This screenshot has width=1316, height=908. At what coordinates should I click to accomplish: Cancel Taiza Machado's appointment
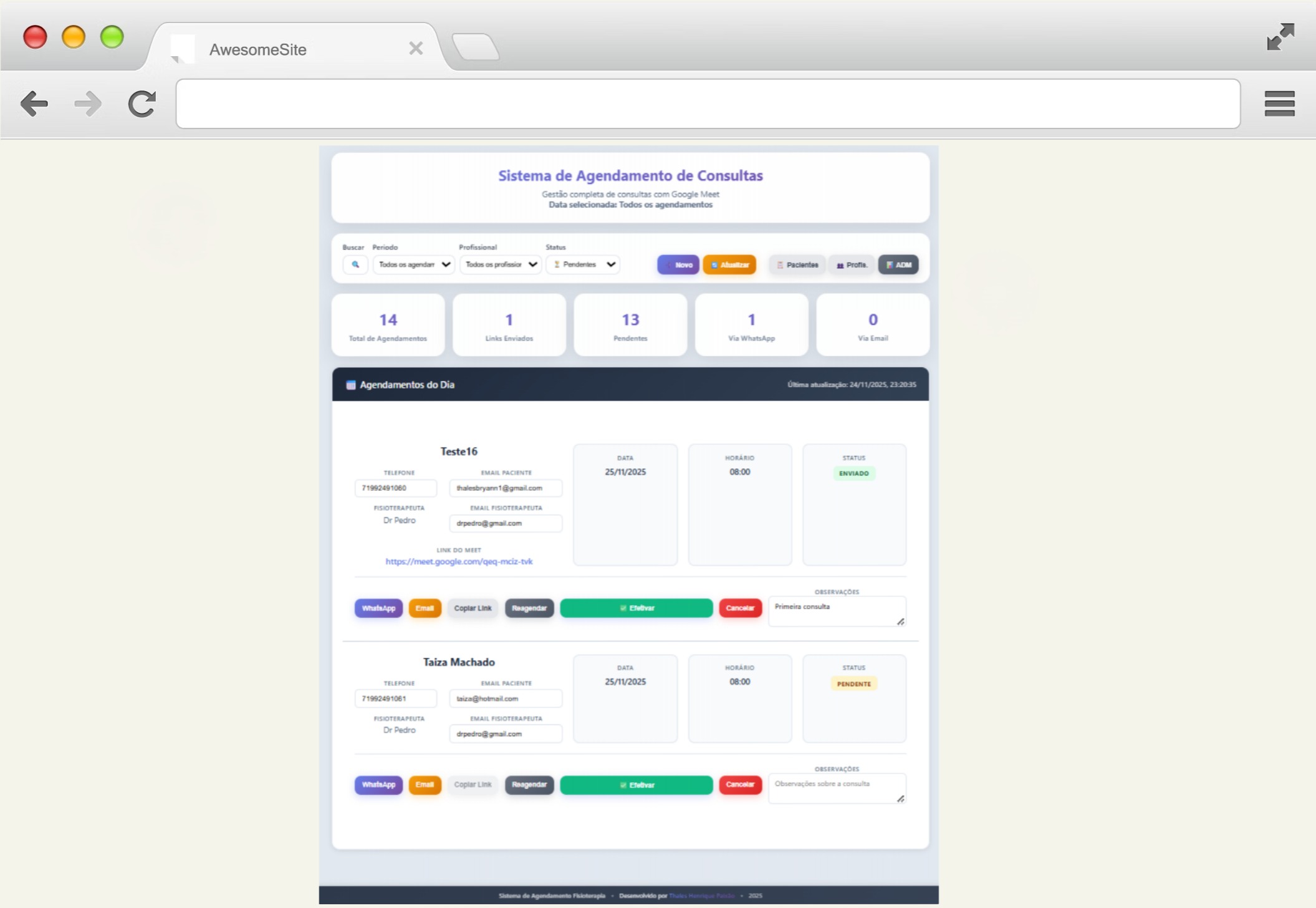[x=740, y=785]
